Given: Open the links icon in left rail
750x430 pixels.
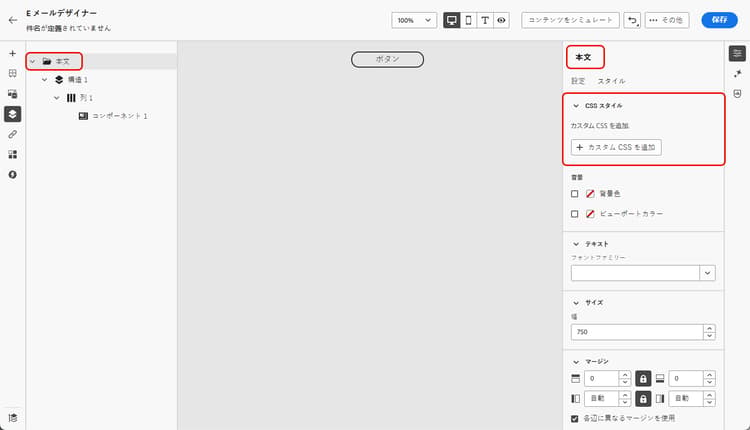Looking at the screenshot, I should 13,134.
